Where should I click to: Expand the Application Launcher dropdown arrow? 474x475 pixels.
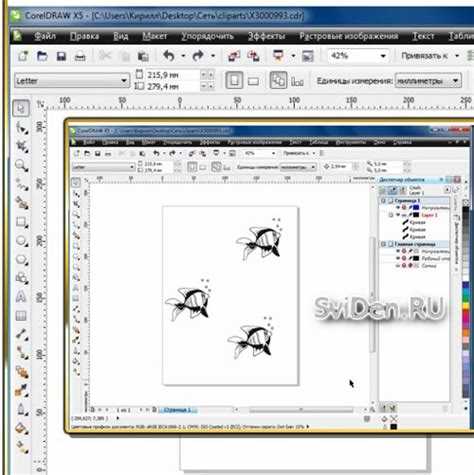[293, 56]
